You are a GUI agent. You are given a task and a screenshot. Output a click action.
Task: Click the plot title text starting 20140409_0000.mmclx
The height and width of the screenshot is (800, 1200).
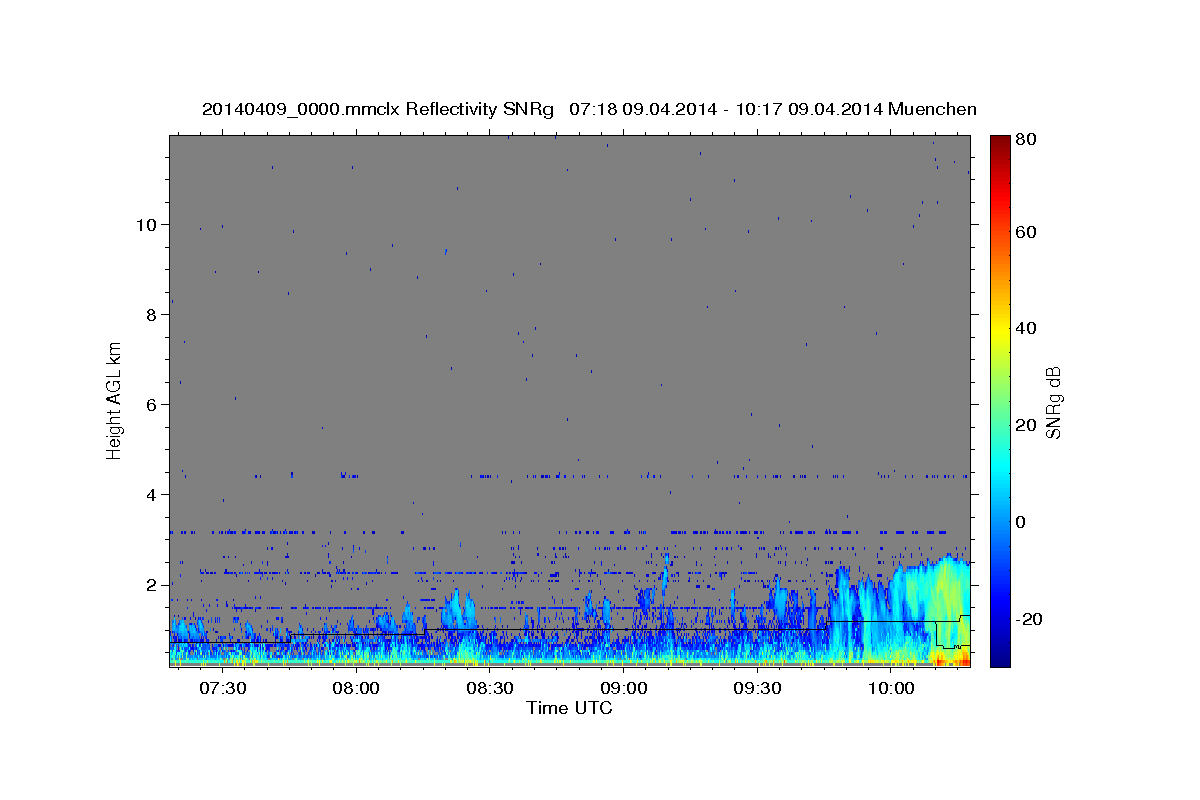tap(589, 109)
